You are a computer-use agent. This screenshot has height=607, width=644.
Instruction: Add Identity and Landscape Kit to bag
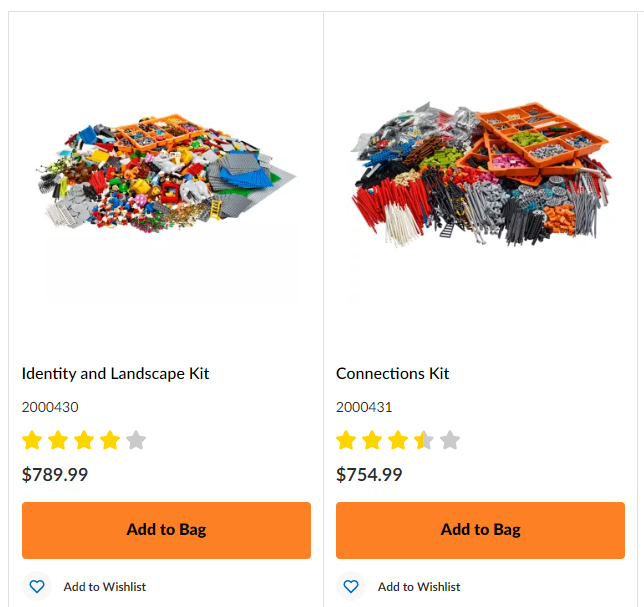point(166,530)
